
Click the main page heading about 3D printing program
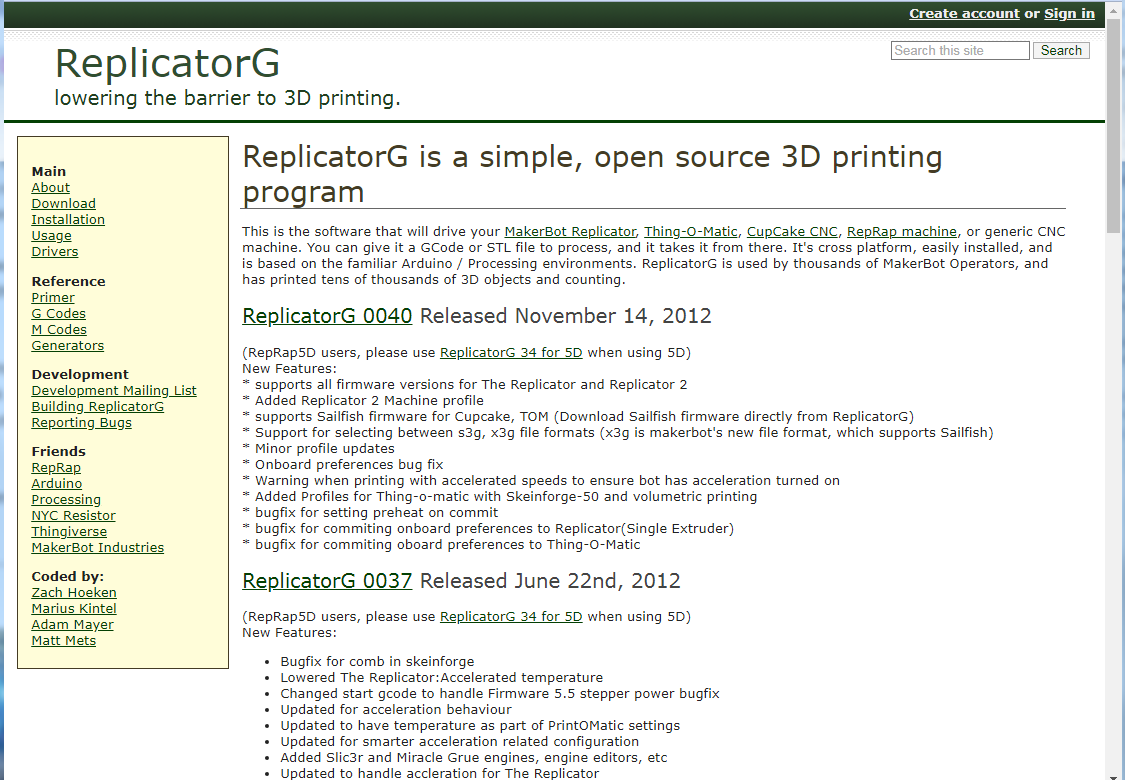593,174
